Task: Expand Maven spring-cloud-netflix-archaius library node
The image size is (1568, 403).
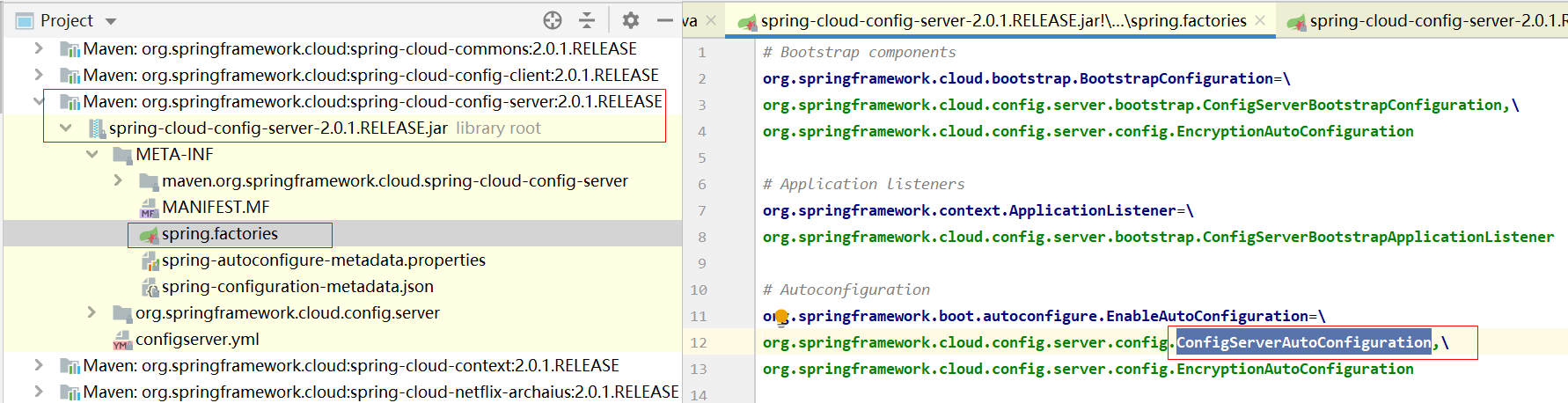Action: [39, 392]
